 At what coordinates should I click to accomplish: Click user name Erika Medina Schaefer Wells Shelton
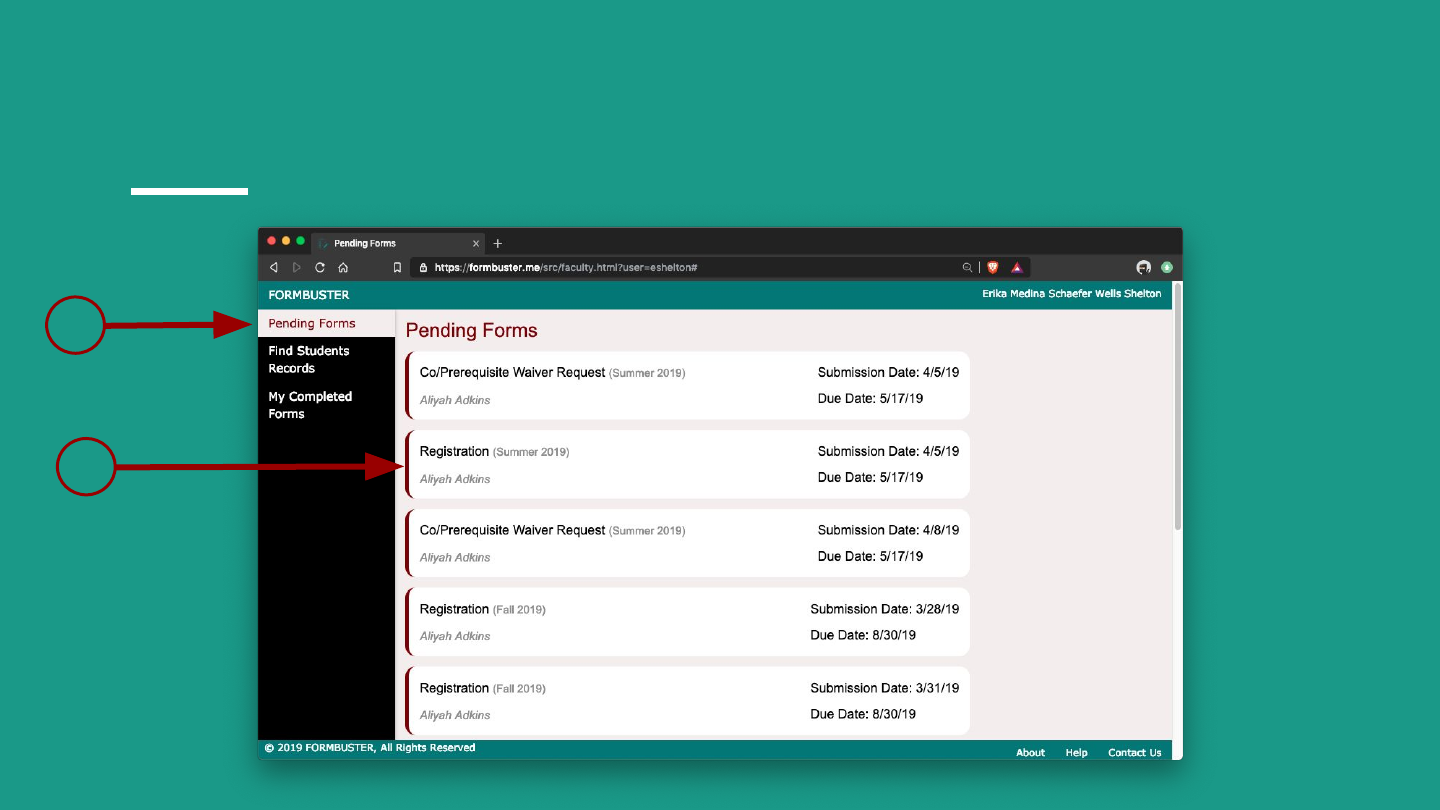[1072, 294]
